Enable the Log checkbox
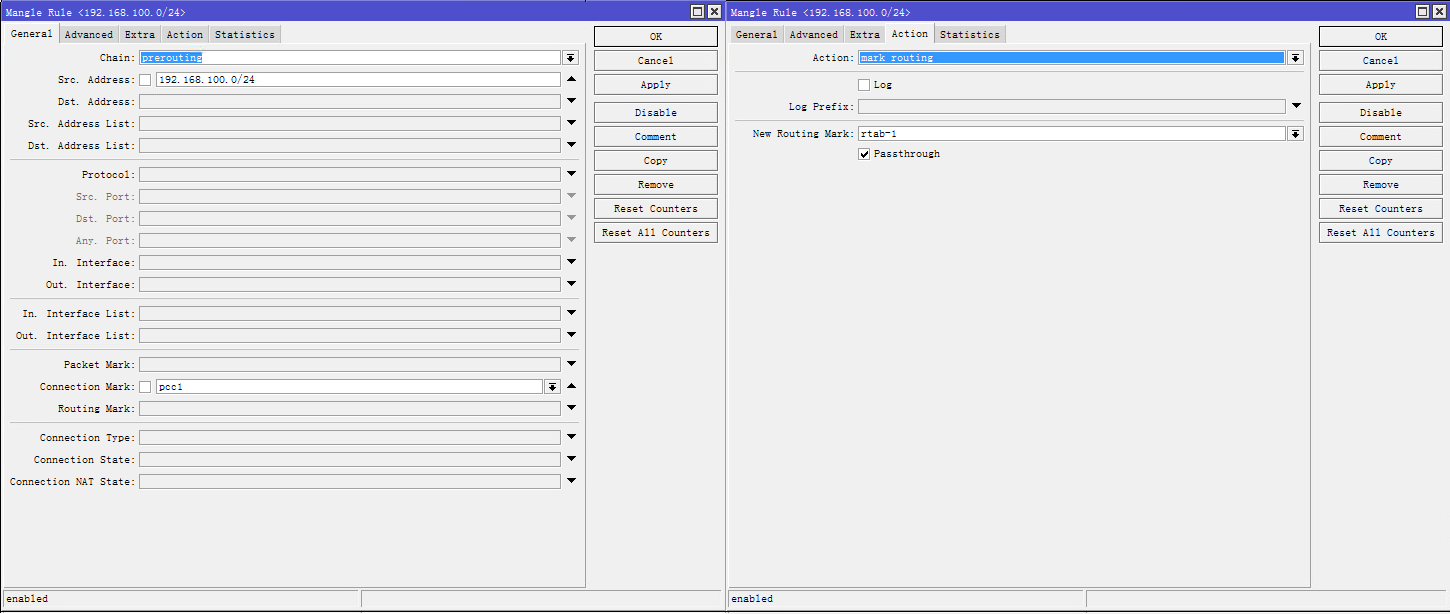The height and width of the screenshot is (614, 1450). point(864,85)
